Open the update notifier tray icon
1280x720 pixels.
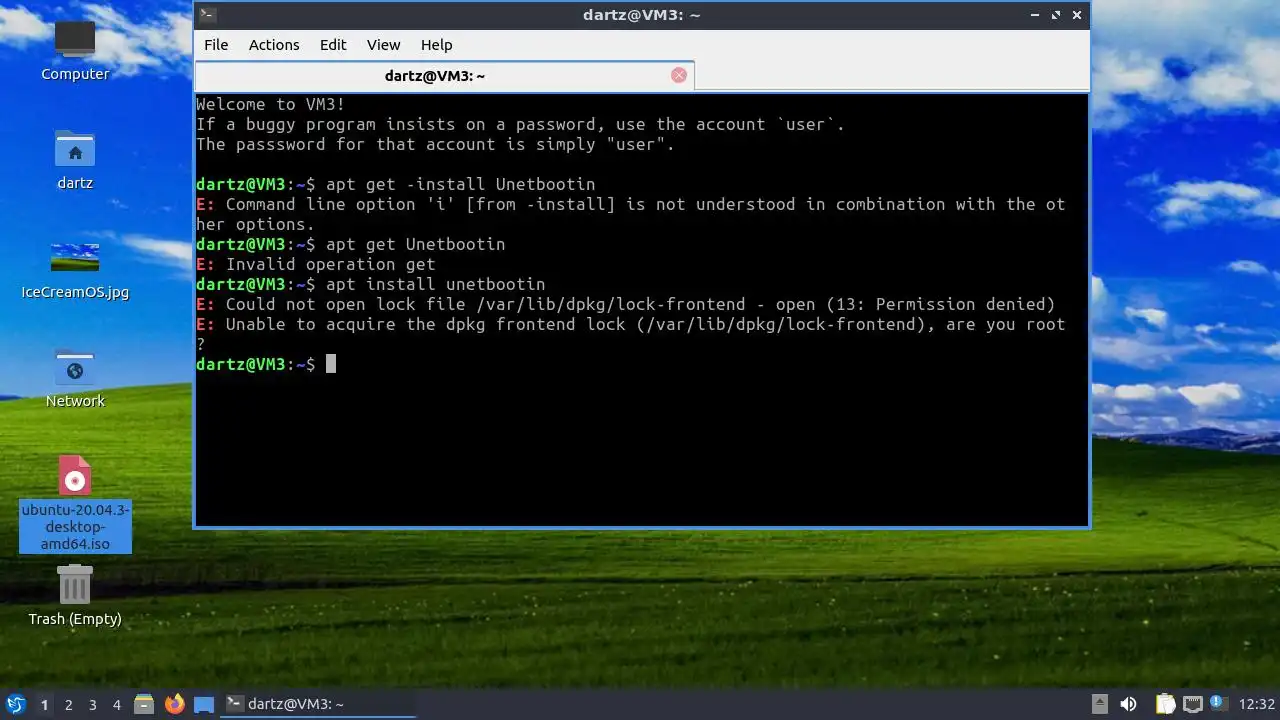[x=1217, y=704]
